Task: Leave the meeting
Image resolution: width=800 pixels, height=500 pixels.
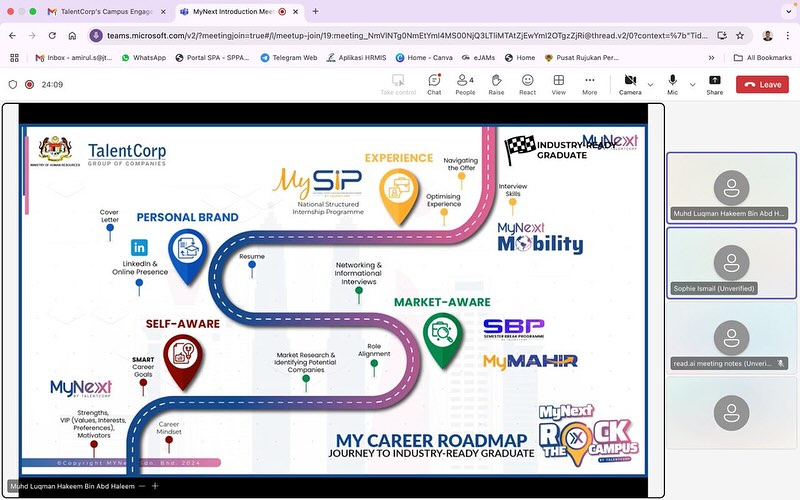Action: 762,85
